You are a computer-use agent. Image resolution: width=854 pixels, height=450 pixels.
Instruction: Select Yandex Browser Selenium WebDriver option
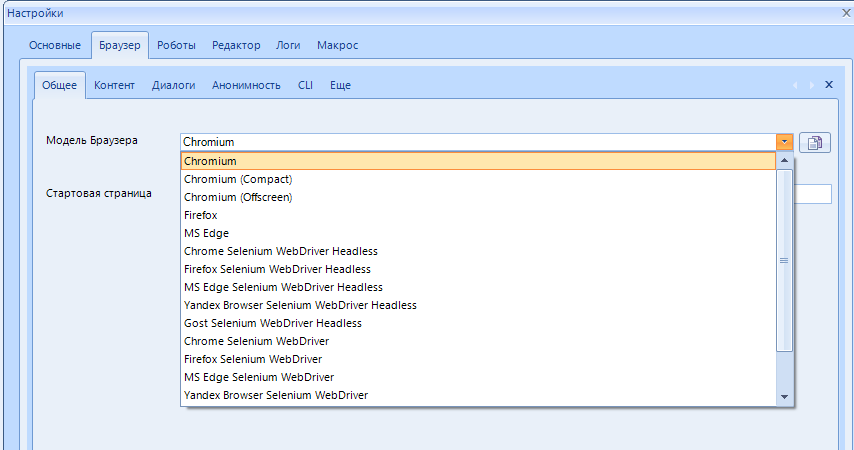coord(478,394)
